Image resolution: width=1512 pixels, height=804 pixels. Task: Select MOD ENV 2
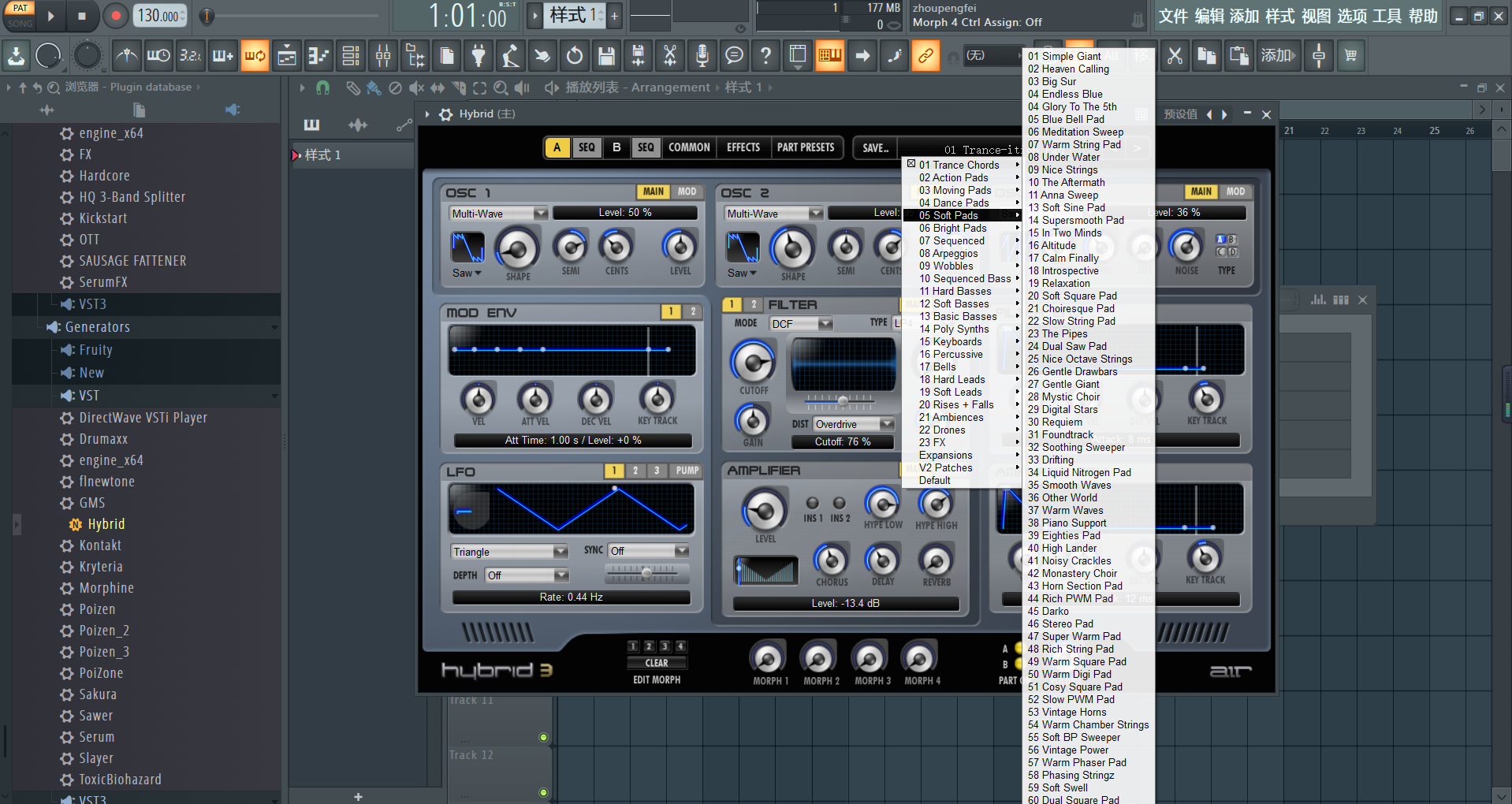[x=692, y=311]
